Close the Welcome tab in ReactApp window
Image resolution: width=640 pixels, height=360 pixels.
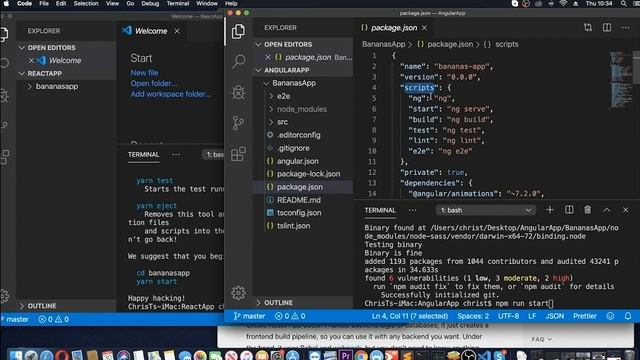click(x=177, y=31)
